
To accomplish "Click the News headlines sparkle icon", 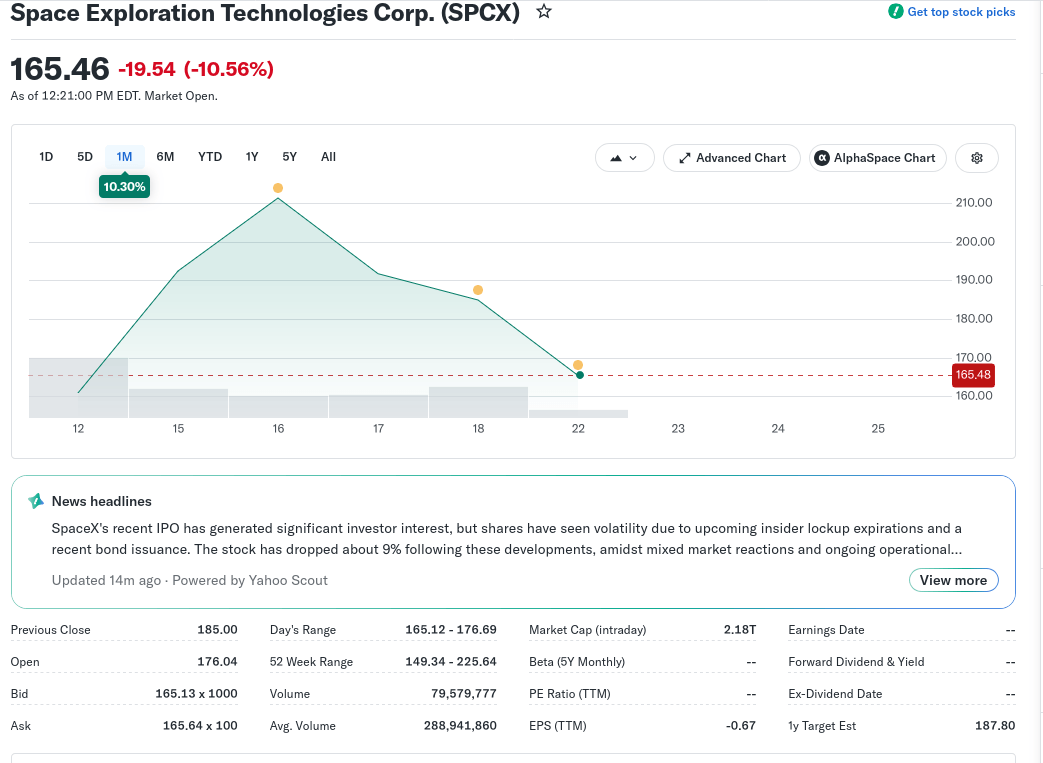I will (36, 501).
